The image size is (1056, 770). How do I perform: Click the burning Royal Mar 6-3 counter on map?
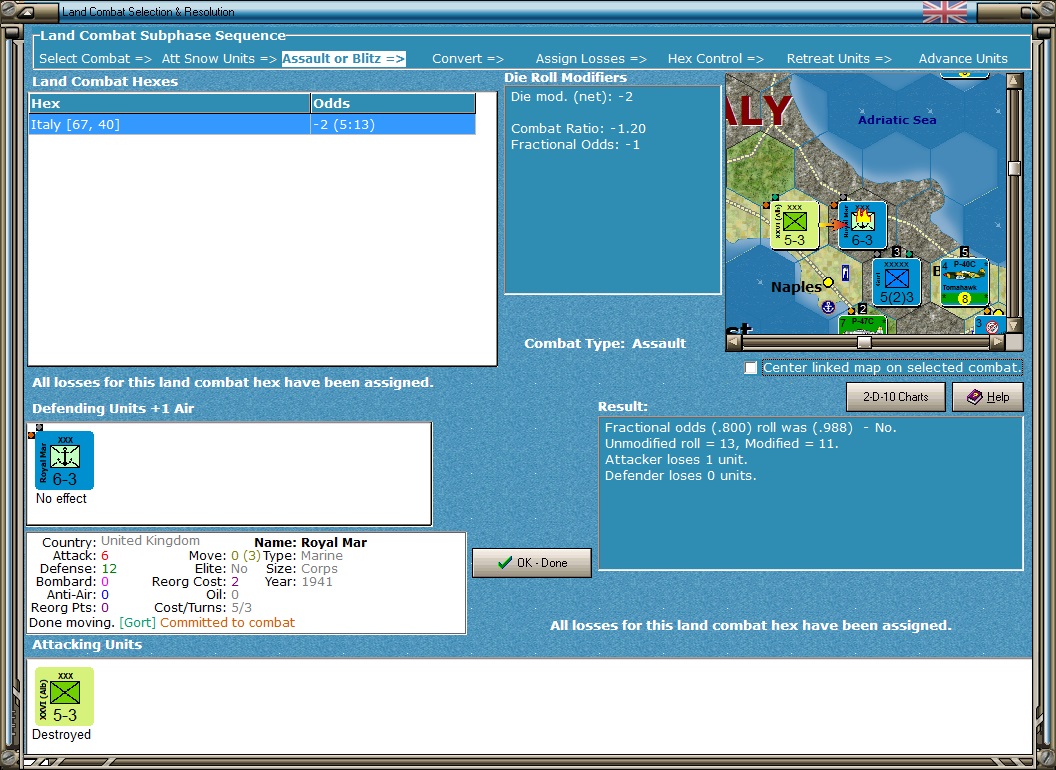click(x=862, y=226)
